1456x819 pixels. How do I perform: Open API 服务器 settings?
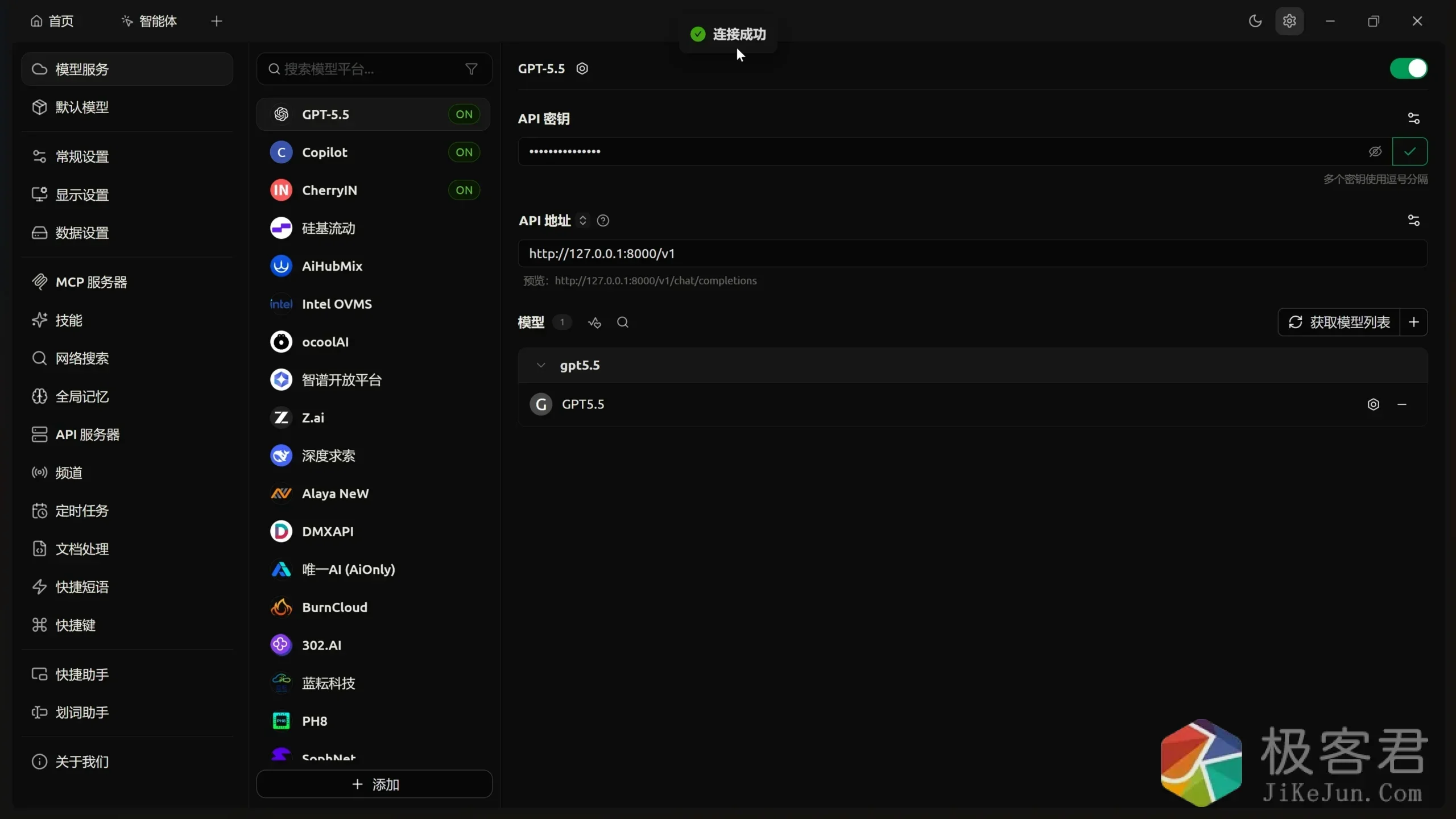tap(127, 435)
